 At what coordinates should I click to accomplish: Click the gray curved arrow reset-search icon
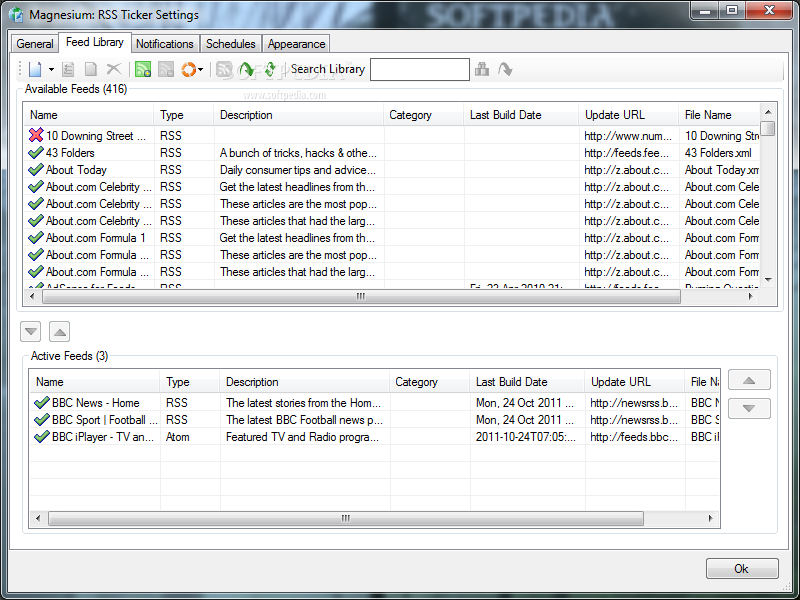pyautogui.click(x=505, y=69)
